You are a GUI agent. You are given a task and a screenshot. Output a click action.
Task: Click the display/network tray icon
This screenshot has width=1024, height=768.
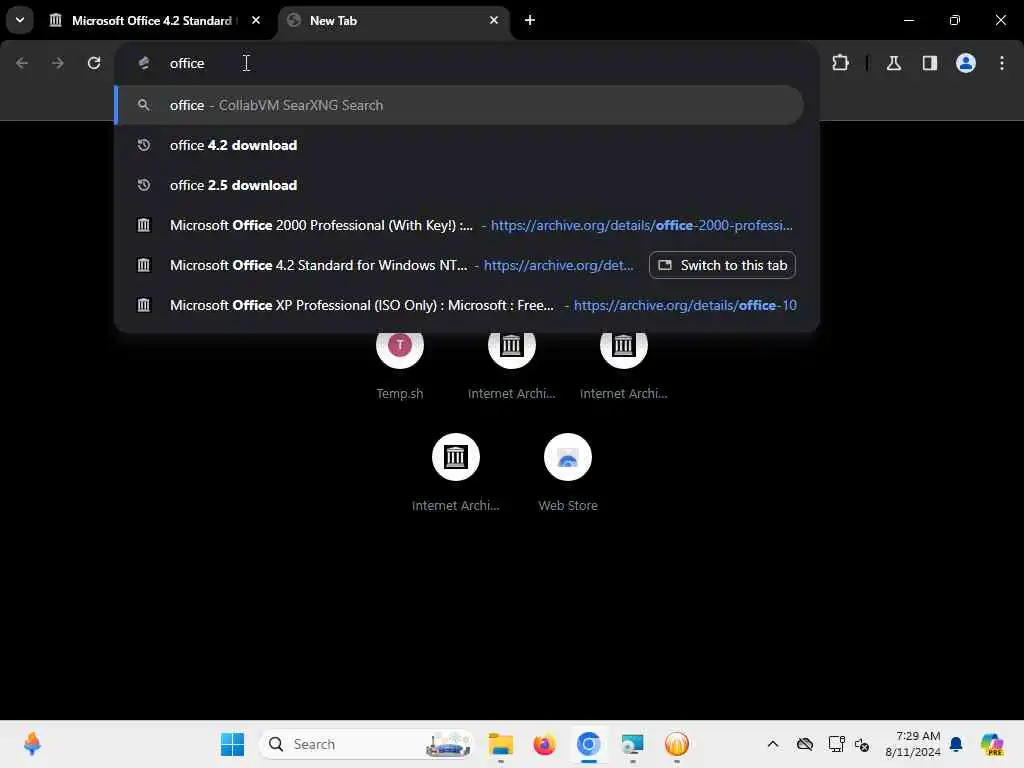point(836,744)
